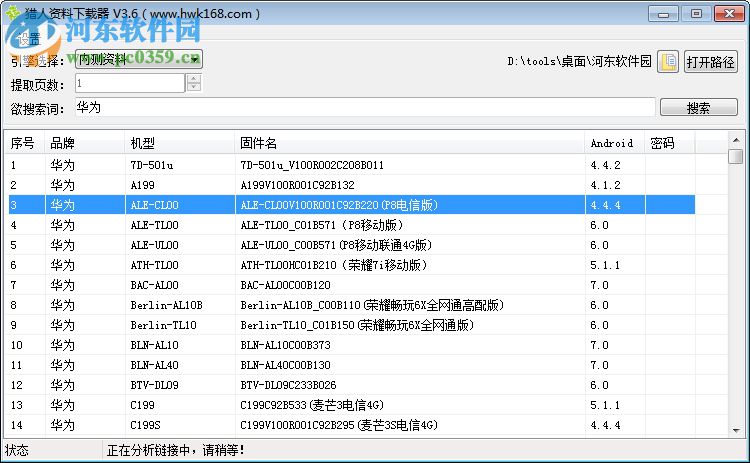Screen dimensions: 750x463
Task: Select firmware BLN-AL40C00B130
Action: (352, 365)
